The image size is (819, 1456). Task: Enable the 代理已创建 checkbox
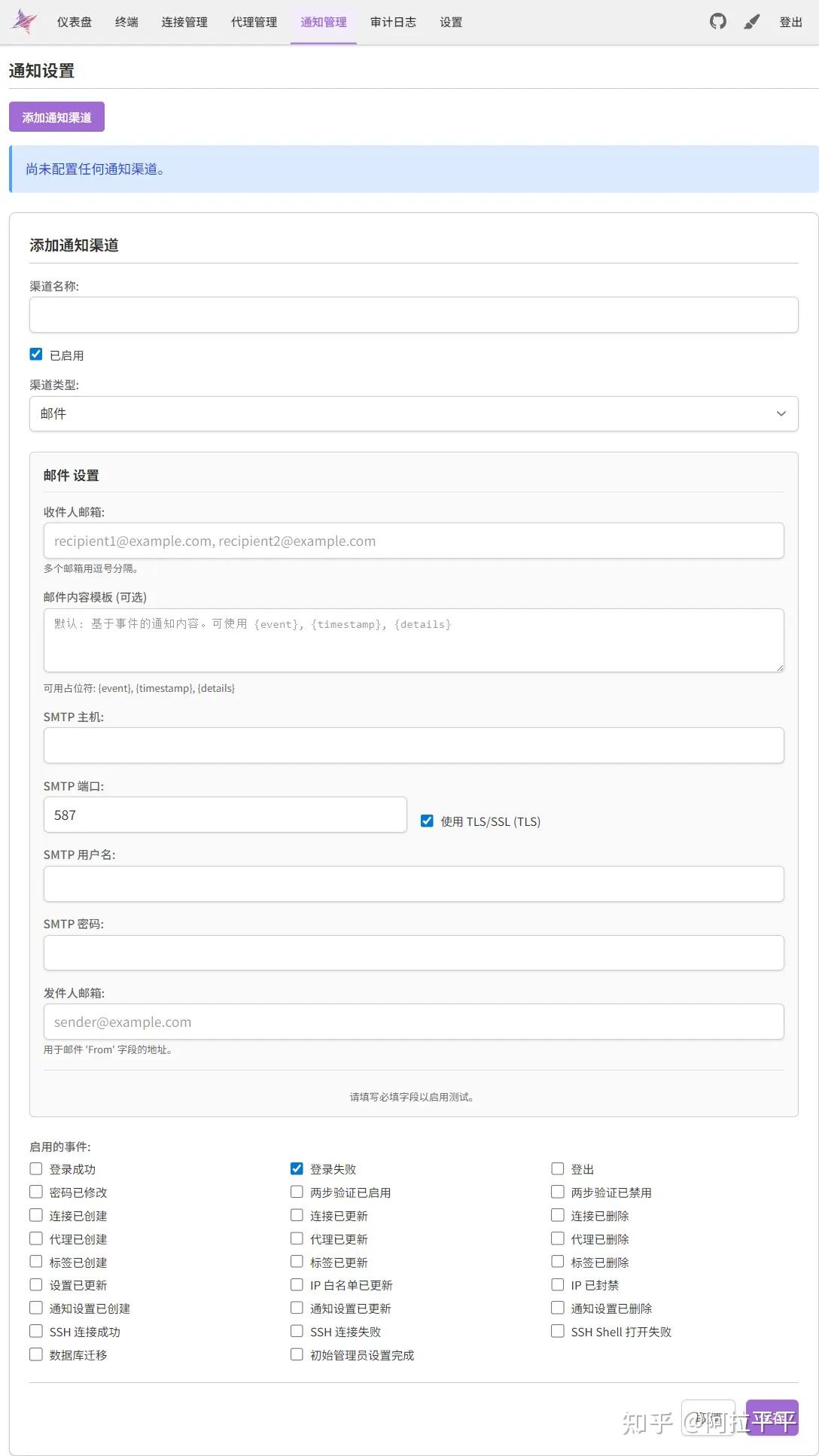pos(36,1238)
